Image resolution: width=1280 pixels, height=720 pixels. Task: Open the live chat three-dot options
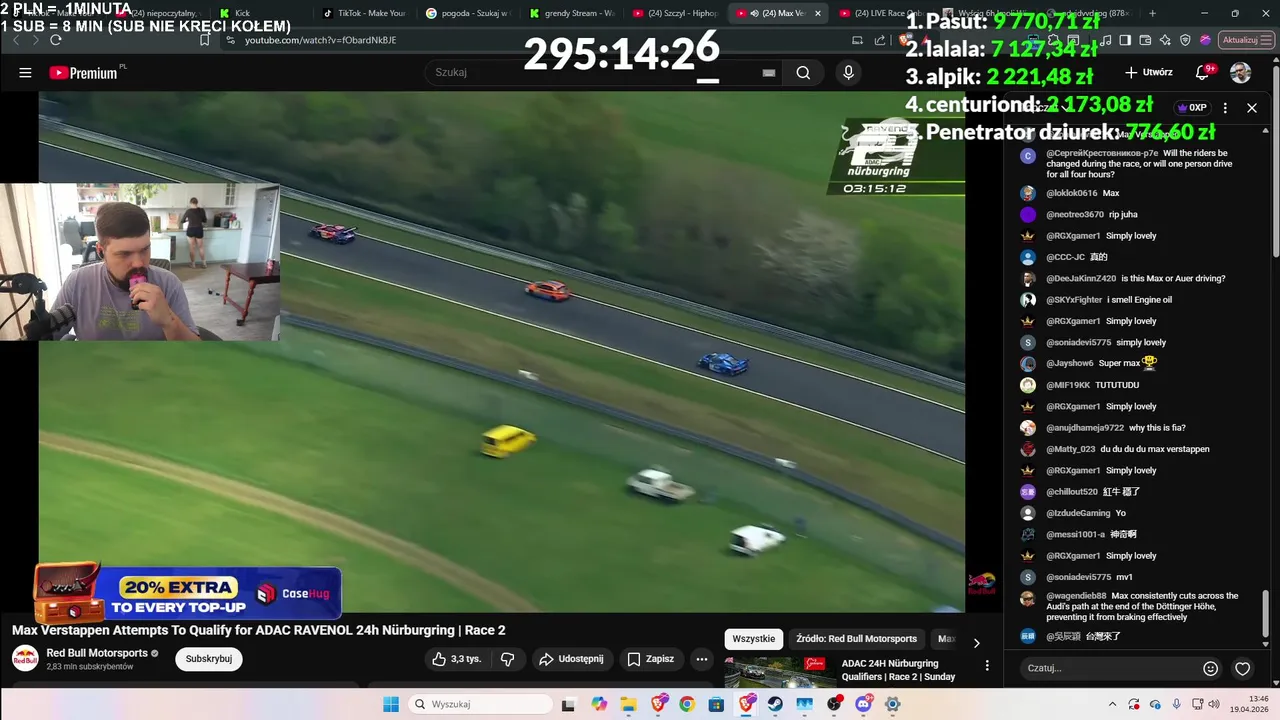point(1225,108)
